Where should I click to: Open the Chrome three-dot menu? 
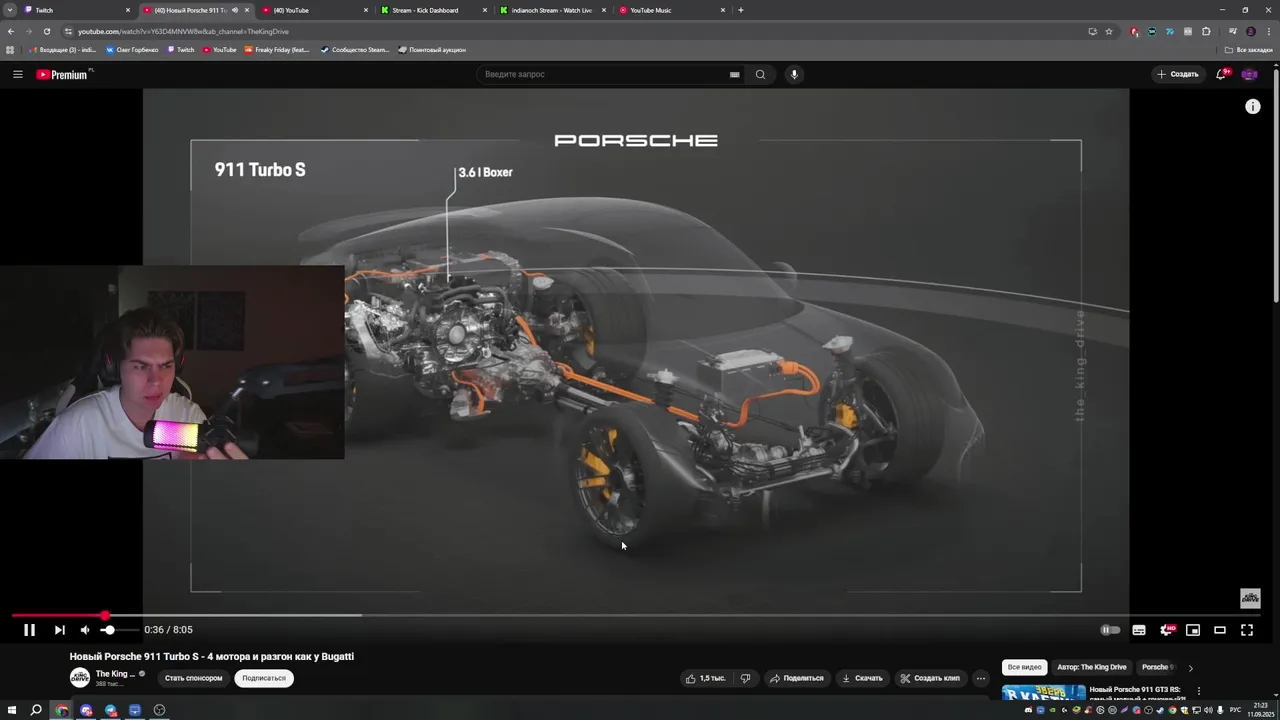tap(1268, 31)
